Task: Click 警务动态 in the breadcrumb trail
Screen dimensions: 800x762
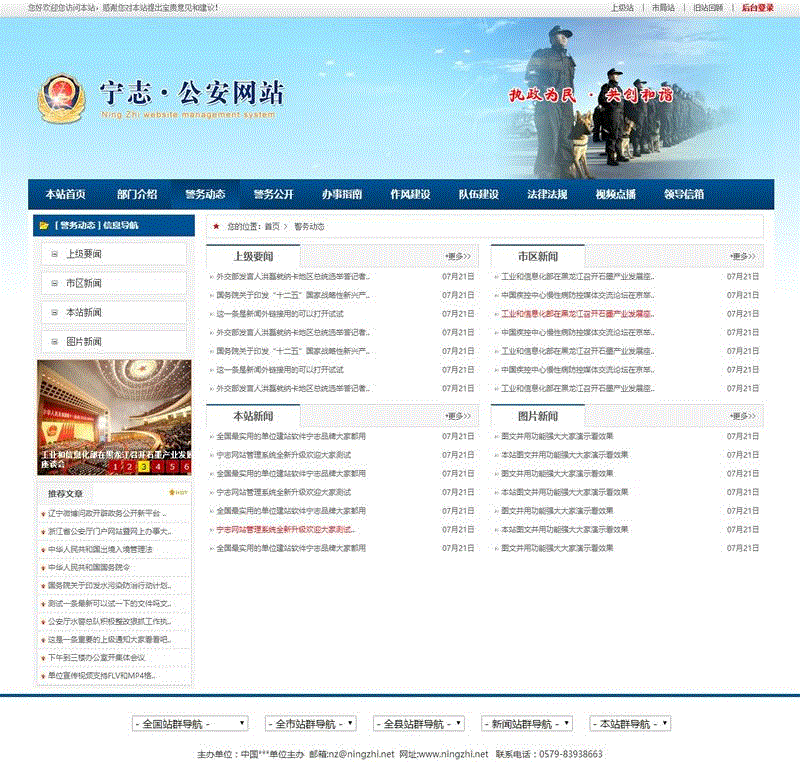Action: (x=309, y=226)
